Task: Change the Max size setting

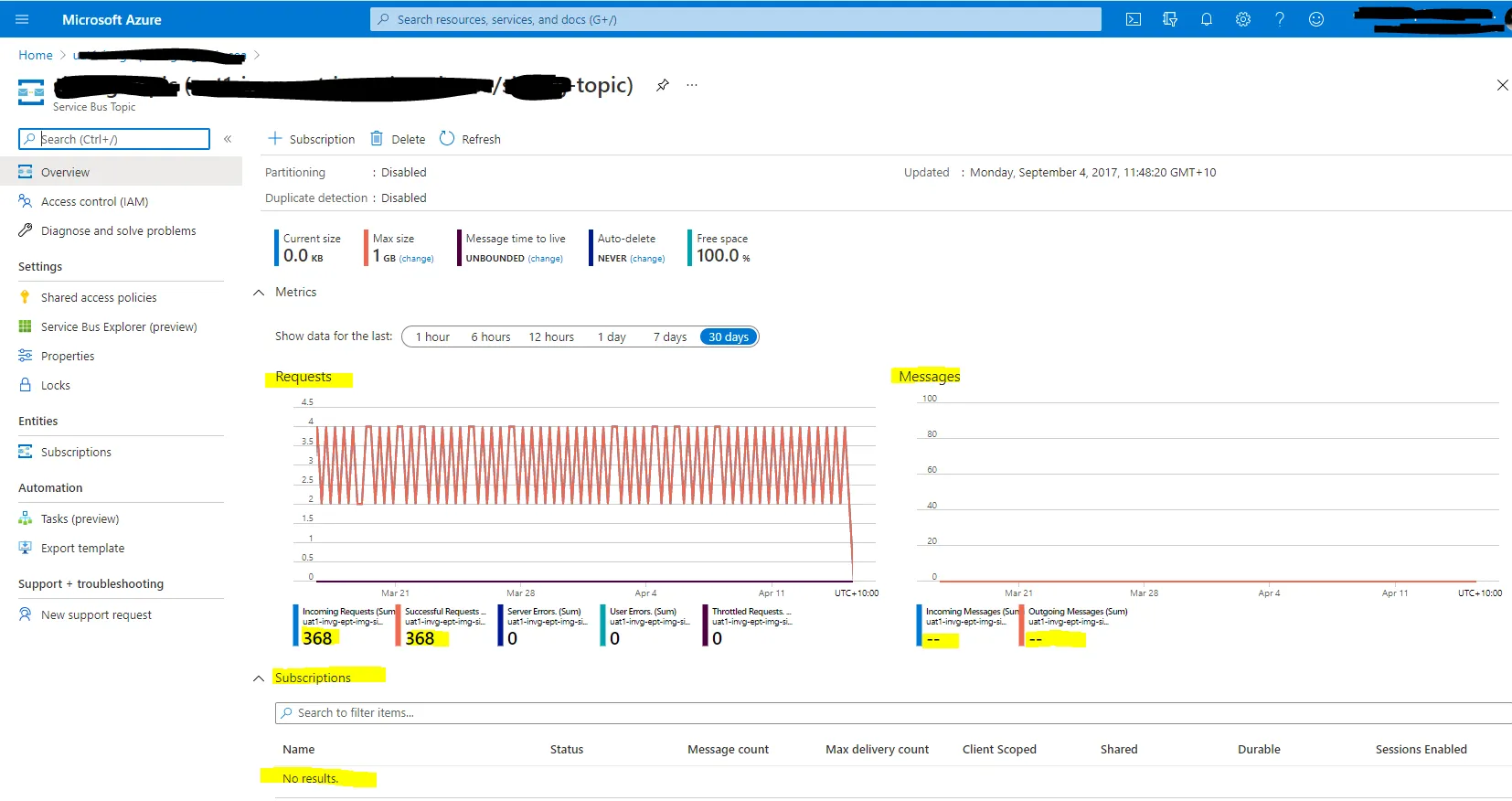Action: pos(416,259)
